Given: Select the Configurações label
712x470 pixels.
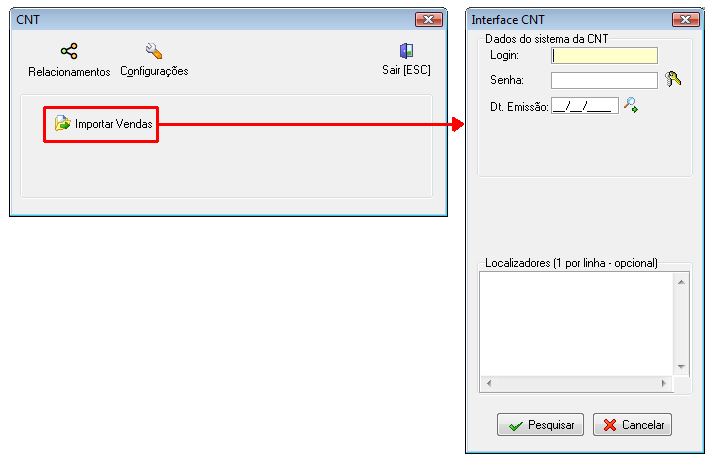Looking at the screenshot, I should pos(154,71).
